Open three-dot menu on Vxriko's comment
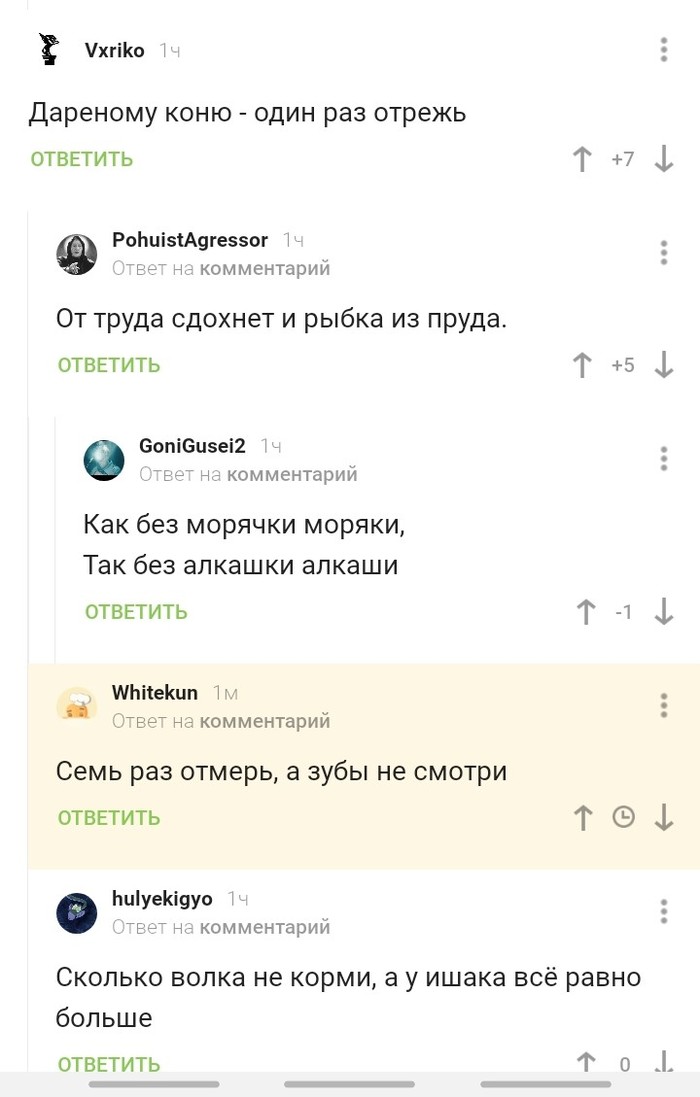Image resolution: width=700 pixels, height=1097 pixels. [x=664, y=49]
